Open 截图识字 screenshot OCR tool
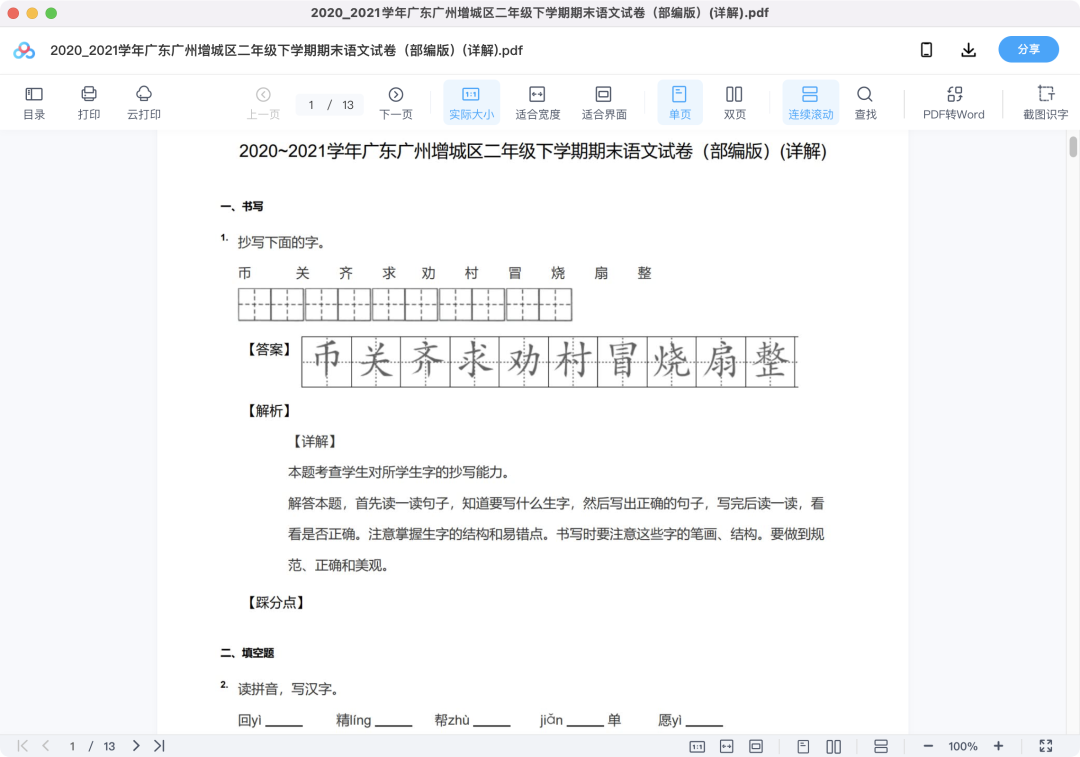The height and width of the screenshot is (757, 1080). point(1045,103)
